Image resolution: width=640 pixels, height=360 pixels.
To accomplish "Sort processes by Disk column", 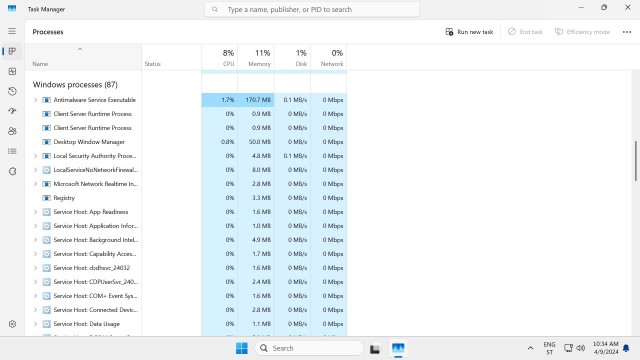I will tap(292, 57).
